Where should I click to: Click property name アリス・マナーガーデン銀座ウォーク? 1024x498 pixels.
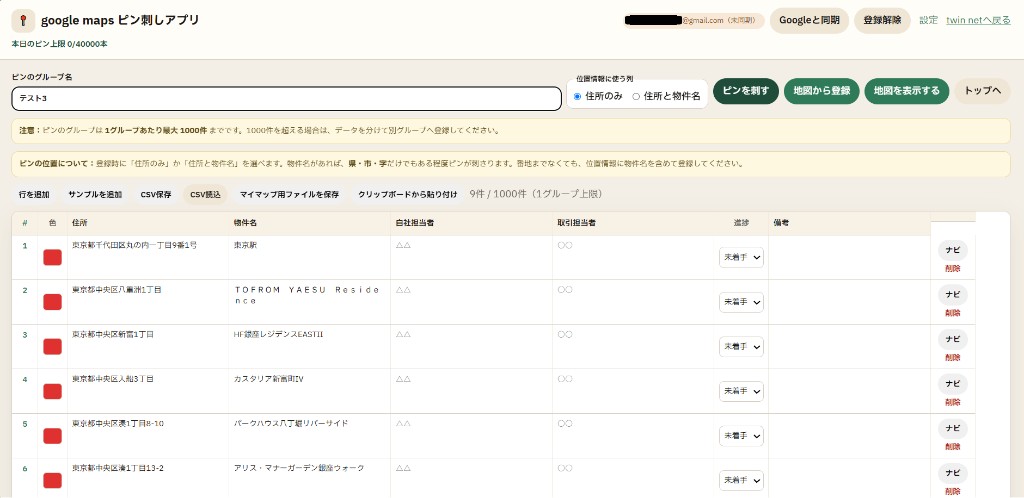click(x=298, y=468)
